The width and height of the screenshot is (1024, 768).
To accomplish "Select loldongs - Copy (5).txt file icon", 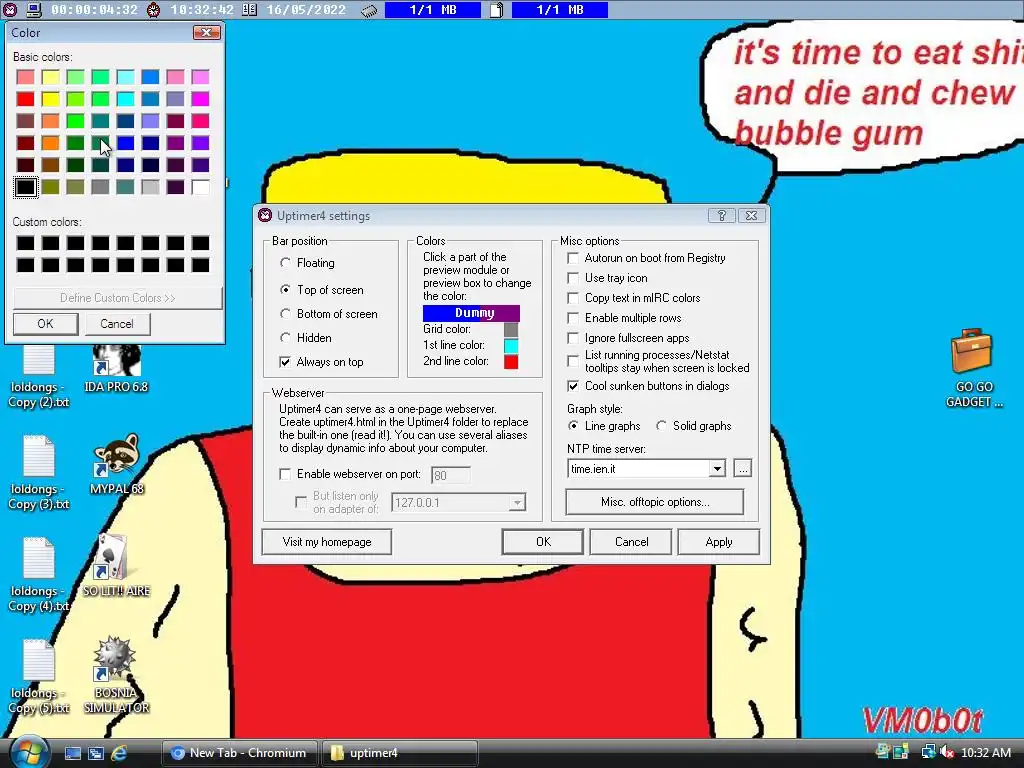I will pyautogui.click(x=39, y=676).
